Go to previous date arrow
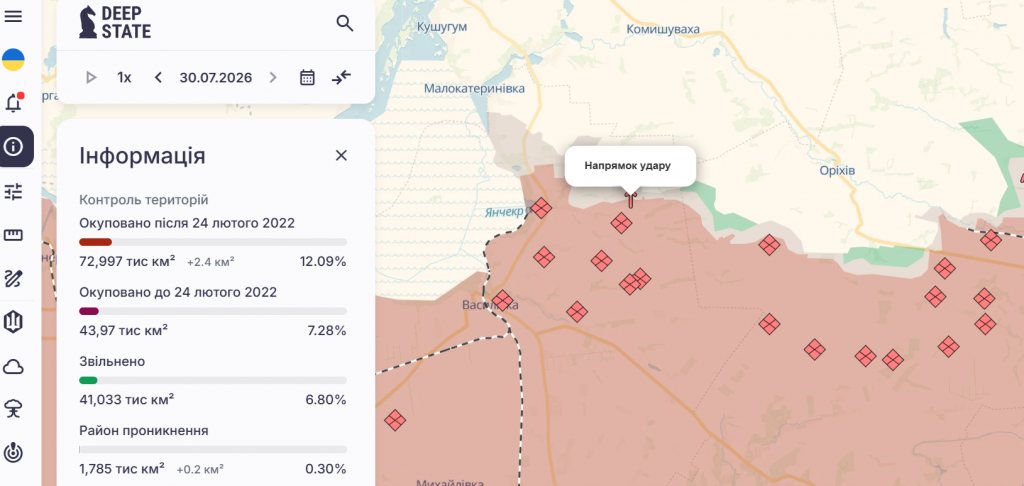The width and height of the screenshot is (1024, 486). tap(158, 78)
